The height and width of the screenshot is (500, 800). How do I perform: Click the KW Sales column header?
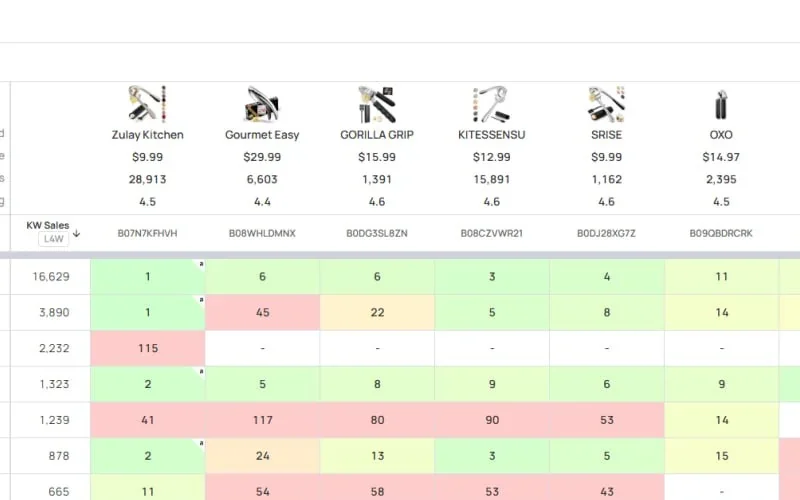(47, 225)
